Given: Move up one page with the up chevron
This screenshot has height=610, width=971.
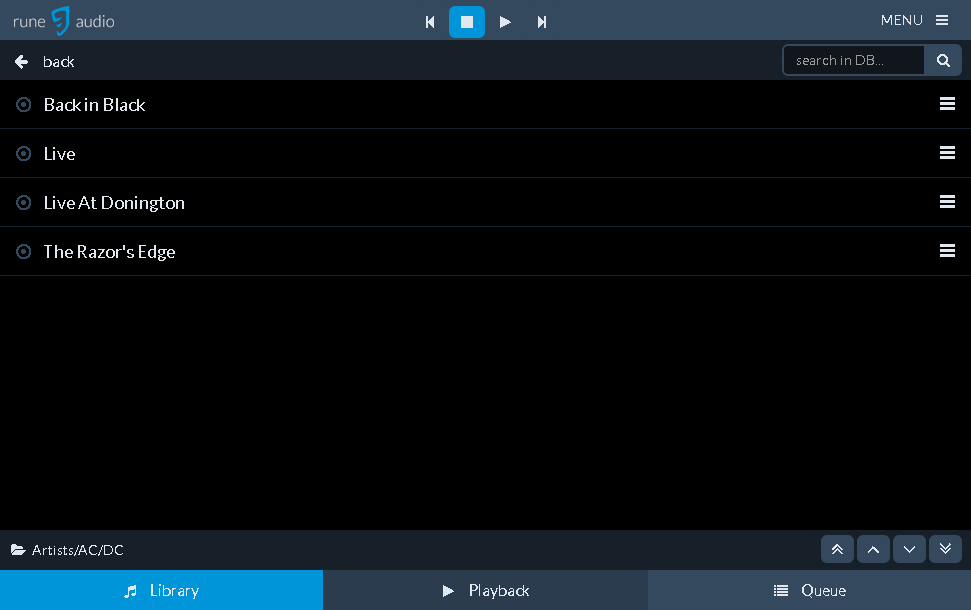Looking at the screenshot, I should [873, 549].
